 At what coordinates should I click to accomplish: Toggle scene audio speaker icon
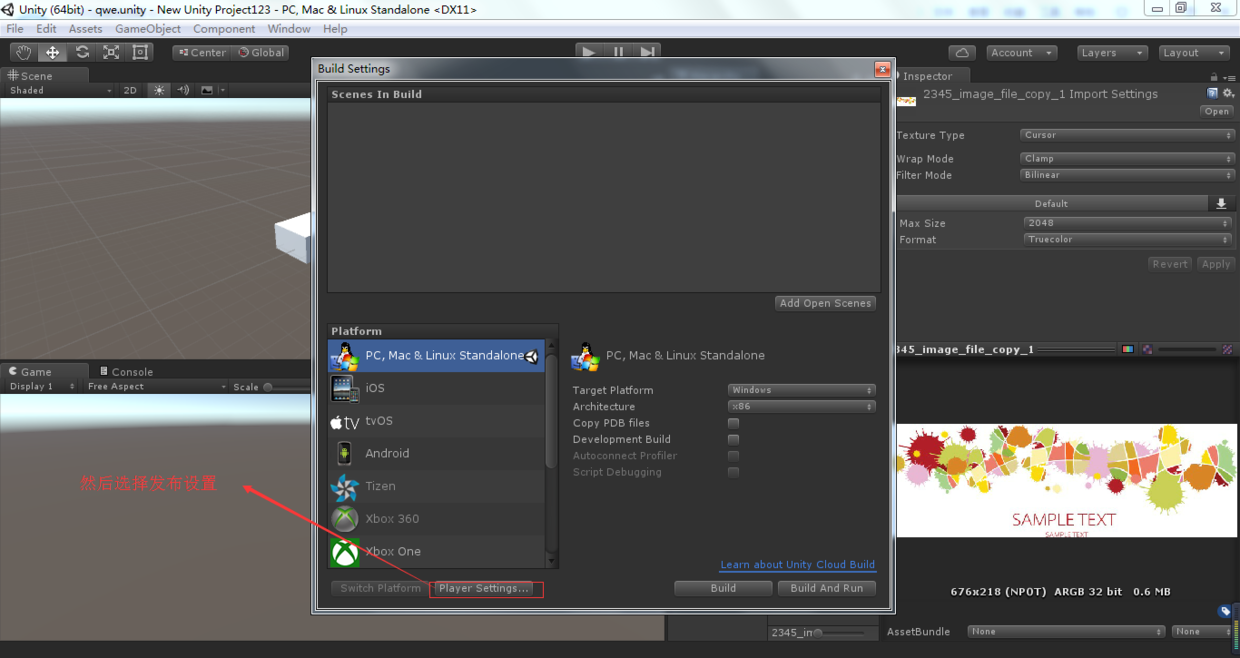point(183,90)
